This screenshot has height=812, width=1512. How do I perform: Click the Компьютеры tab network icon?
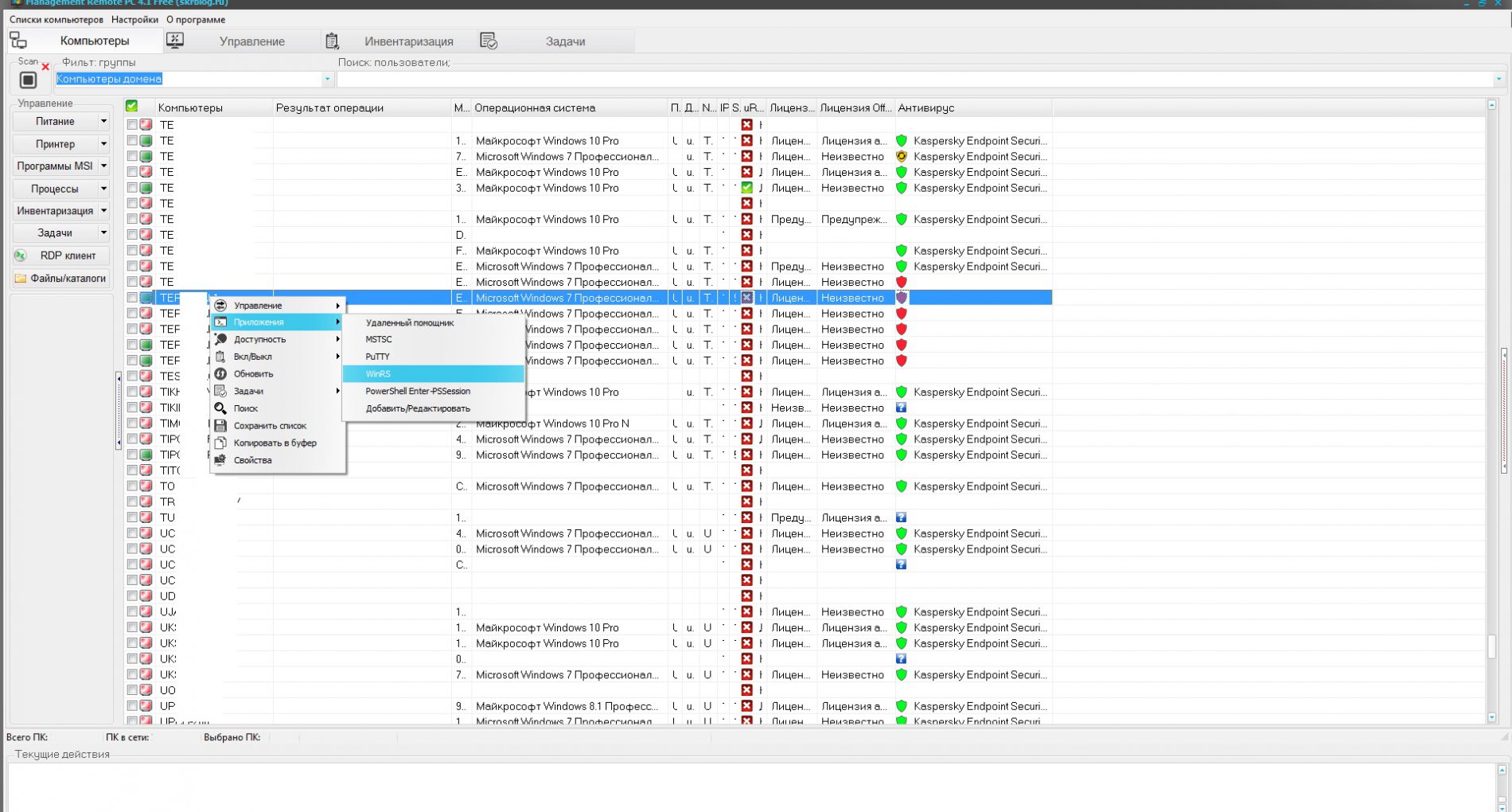(18, 41)
